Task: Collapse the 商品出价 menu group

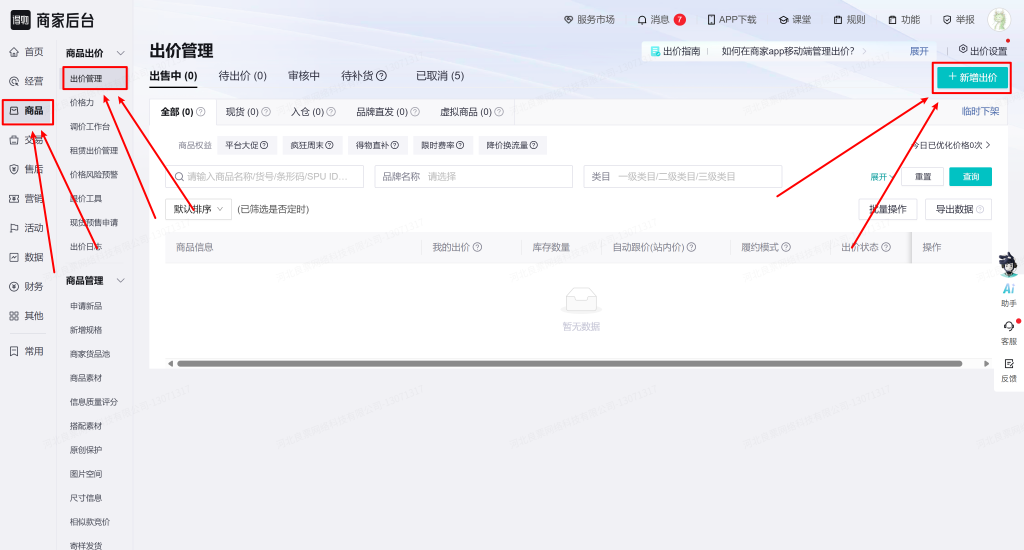Action: click(121, 53)
